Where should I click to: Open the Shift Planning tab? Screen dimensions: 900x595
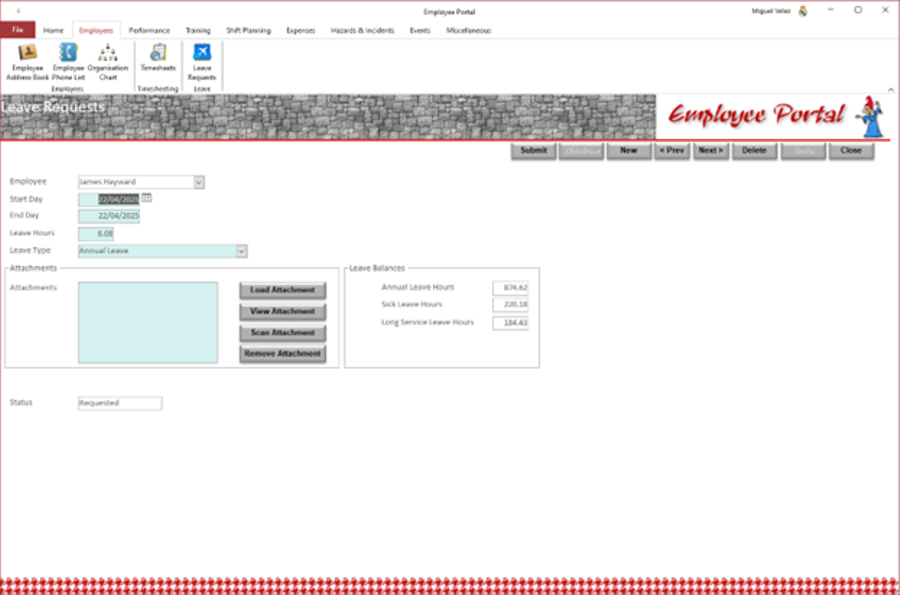pos(248,31)
